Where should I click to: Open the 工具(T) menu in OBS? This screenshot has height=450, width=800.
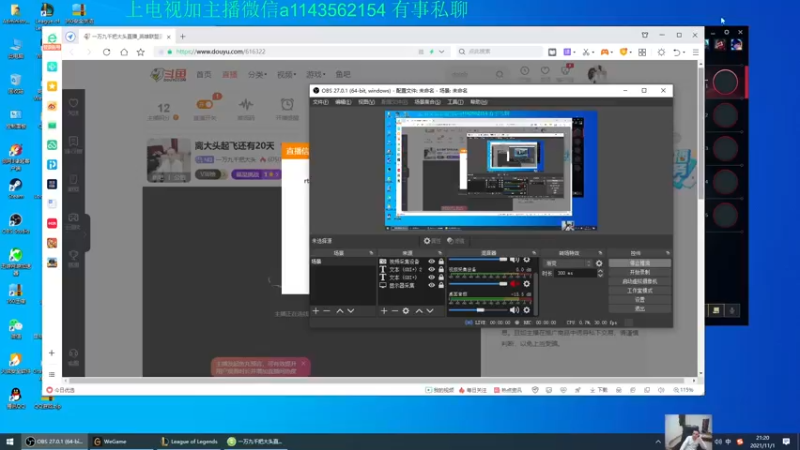(455, 102)
